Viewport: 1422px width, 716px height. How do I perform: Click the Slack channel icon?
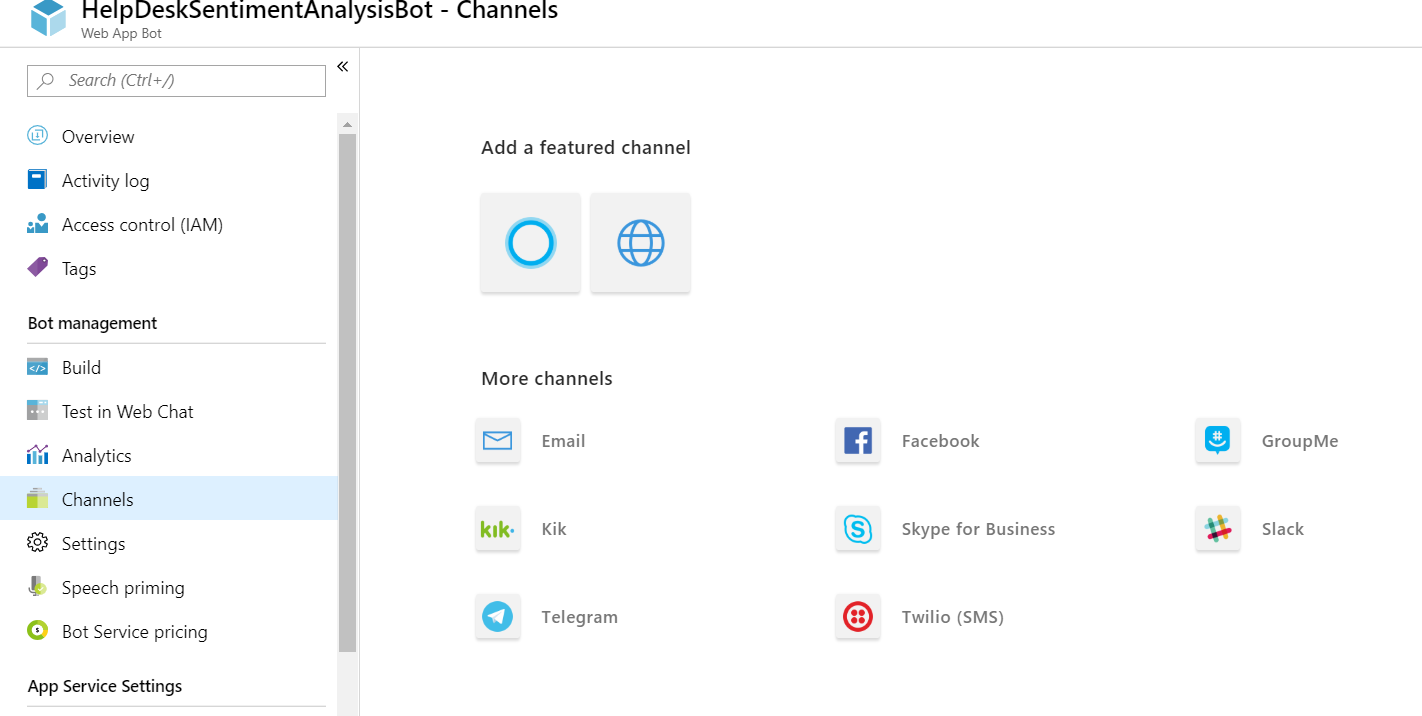(1218, 529)
